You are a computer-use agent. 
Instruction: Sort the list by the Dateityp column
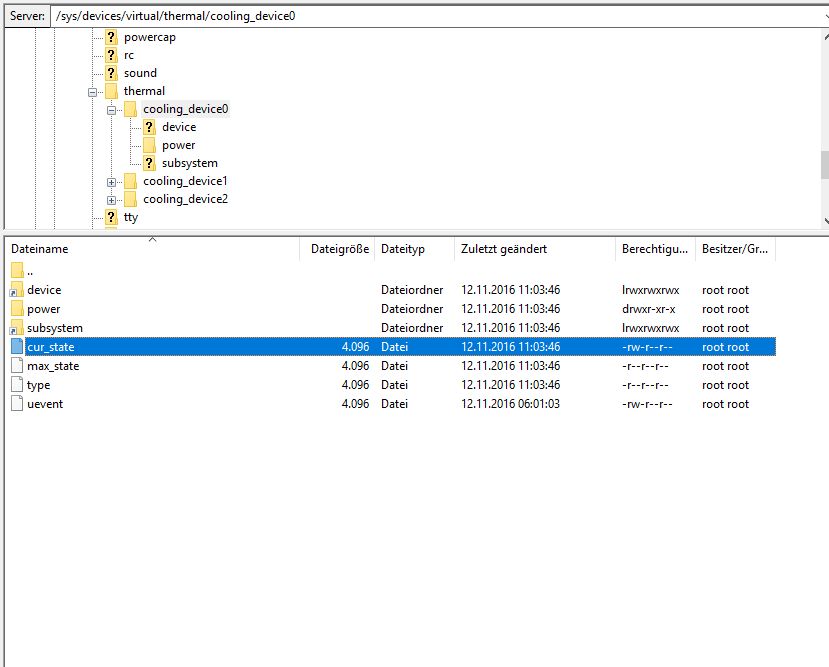414,249
